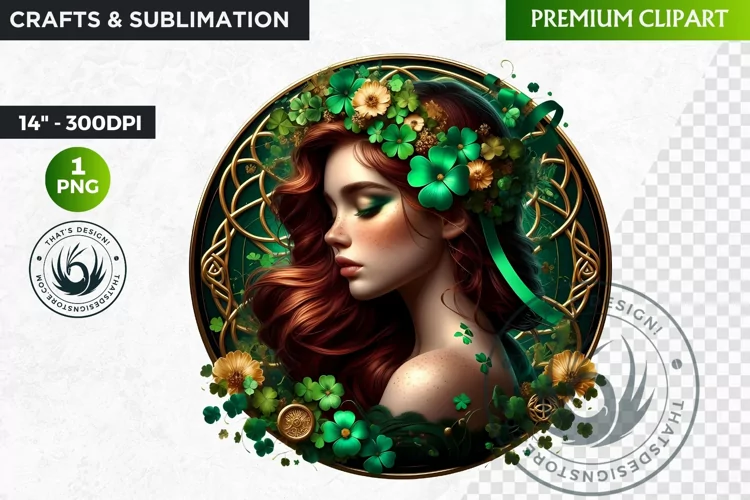Click the large green shamrock in hair
Image resolution: width=750 pixels, height=500 pixels.
click(438, 178)
